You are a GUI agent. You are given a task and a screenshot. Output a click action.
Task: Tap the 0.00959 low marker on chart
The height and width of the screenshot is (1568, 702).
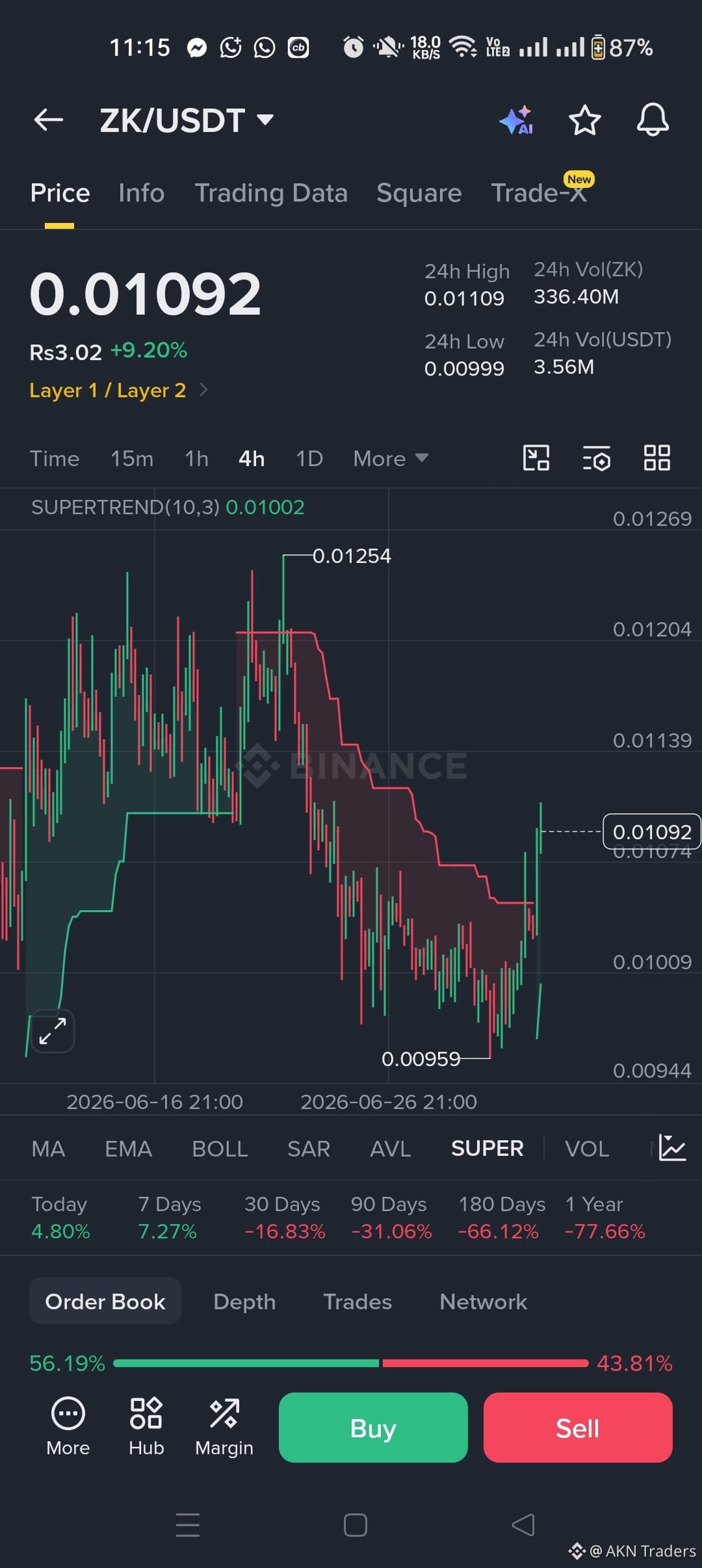point(421,1059)
